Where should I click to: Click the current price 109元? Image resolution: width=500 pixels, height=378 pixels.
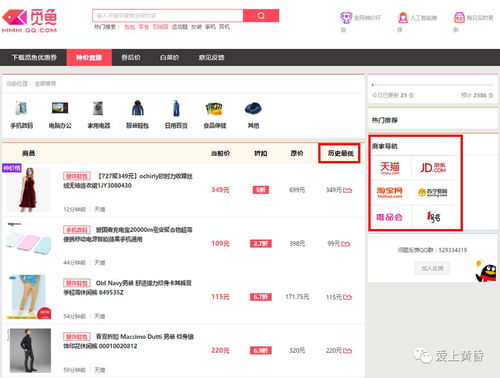pos(220,244)
